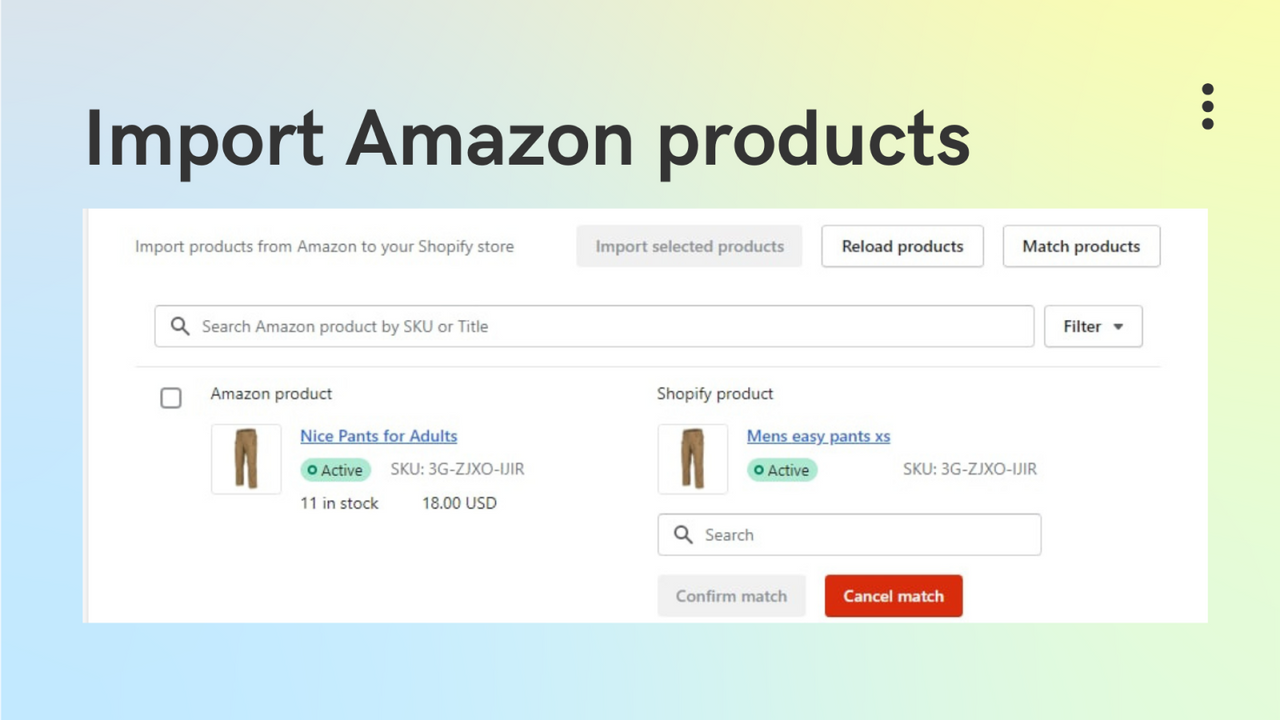
Task: Open the Nice Pants for Adults link
Action: (378, 436)
